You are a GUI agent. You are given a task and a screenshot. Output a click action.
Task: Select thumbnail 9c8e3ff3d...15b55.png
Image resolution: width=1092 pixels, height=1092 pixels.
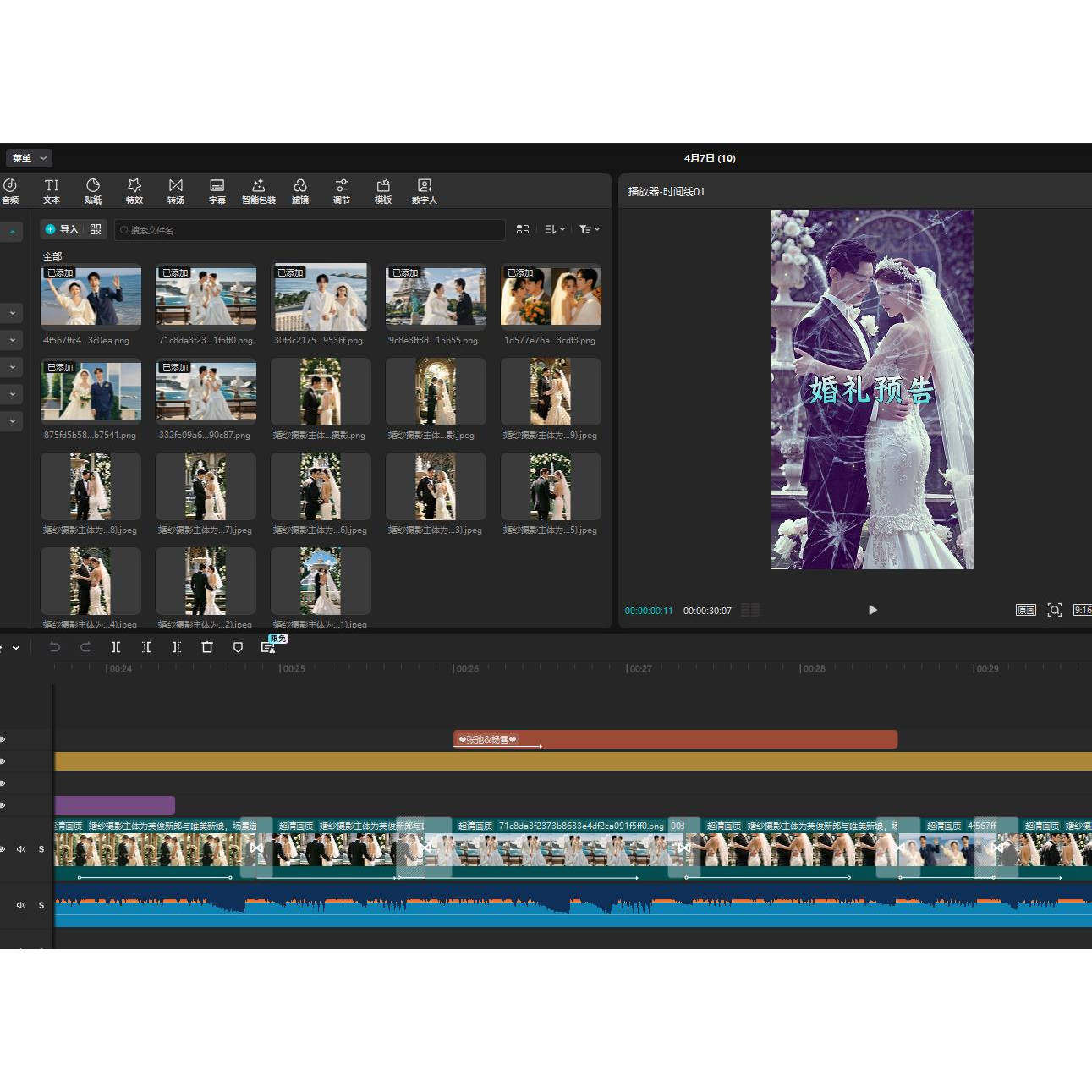tap(436, 296)
